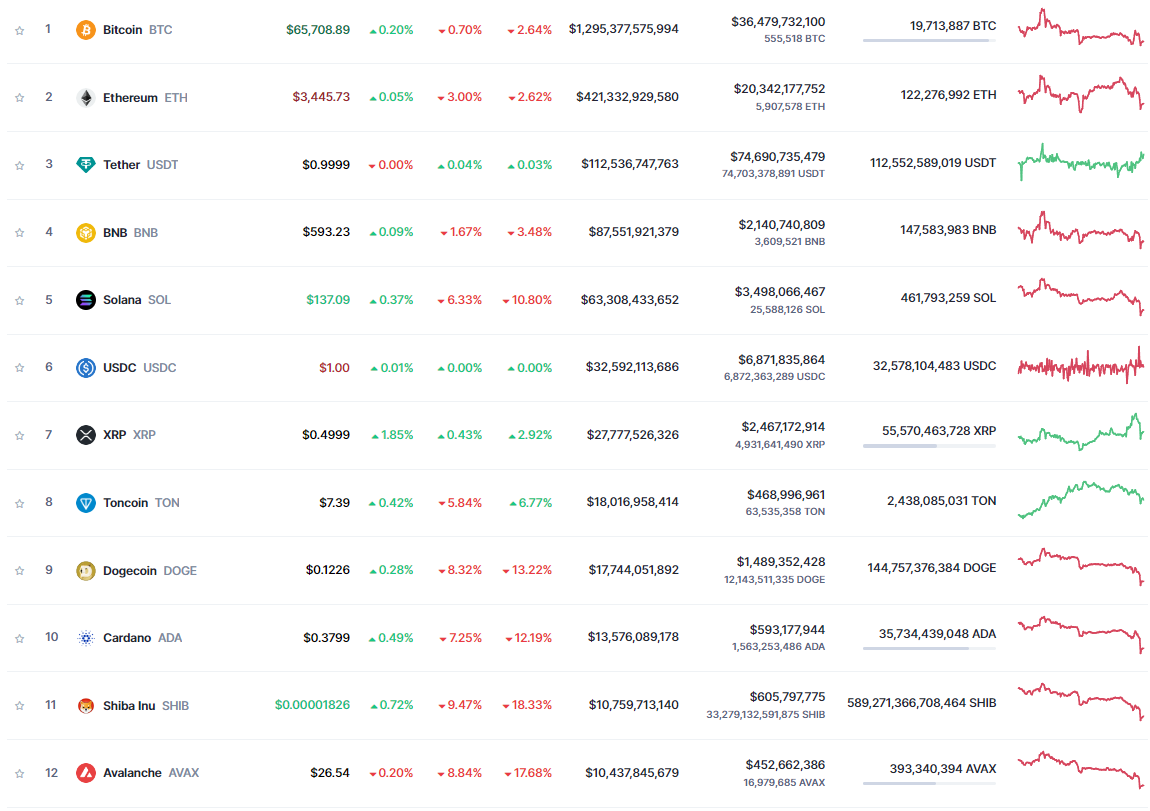Star XRP in the watchlist column
This screenshot has height=811, width=1150.
pos(20,435)
